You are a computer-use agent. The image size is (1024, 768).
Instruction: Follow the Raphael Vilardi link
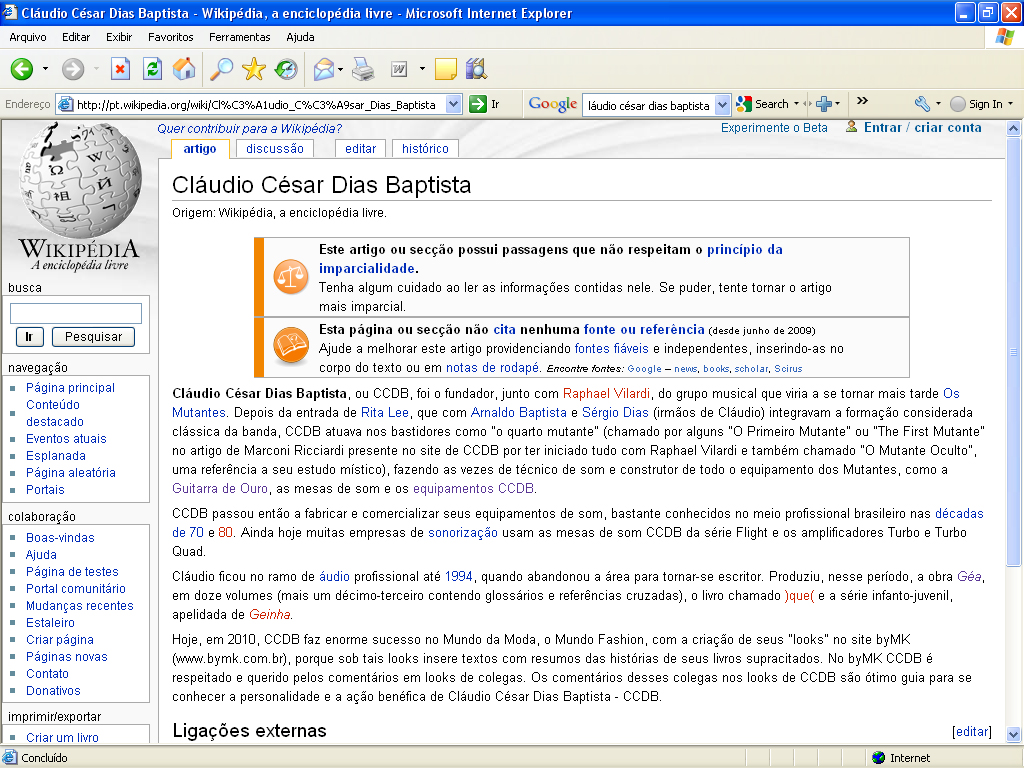[x=606, y=393]
